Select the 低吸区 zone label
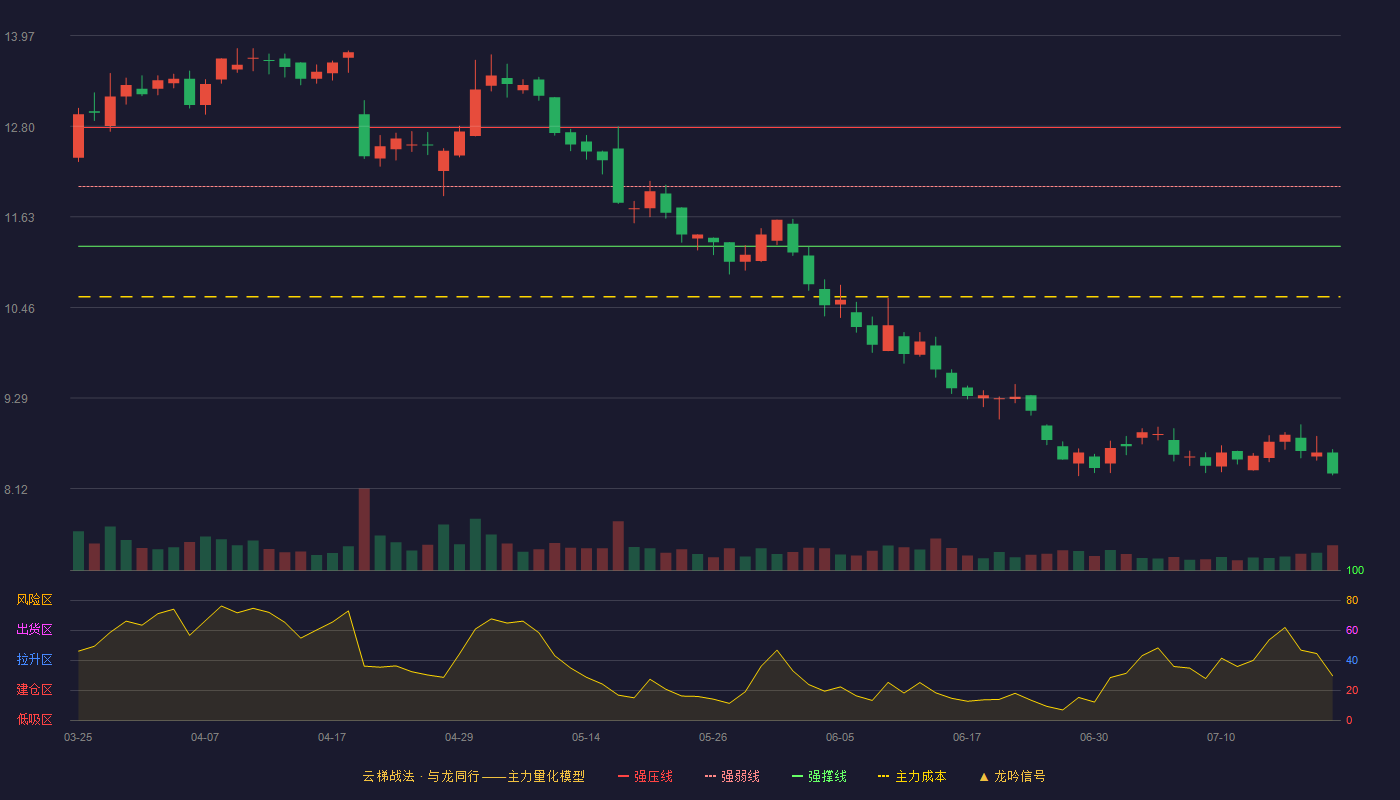The width and height of the screenshot is (1400, 800). tap(34, 720)
